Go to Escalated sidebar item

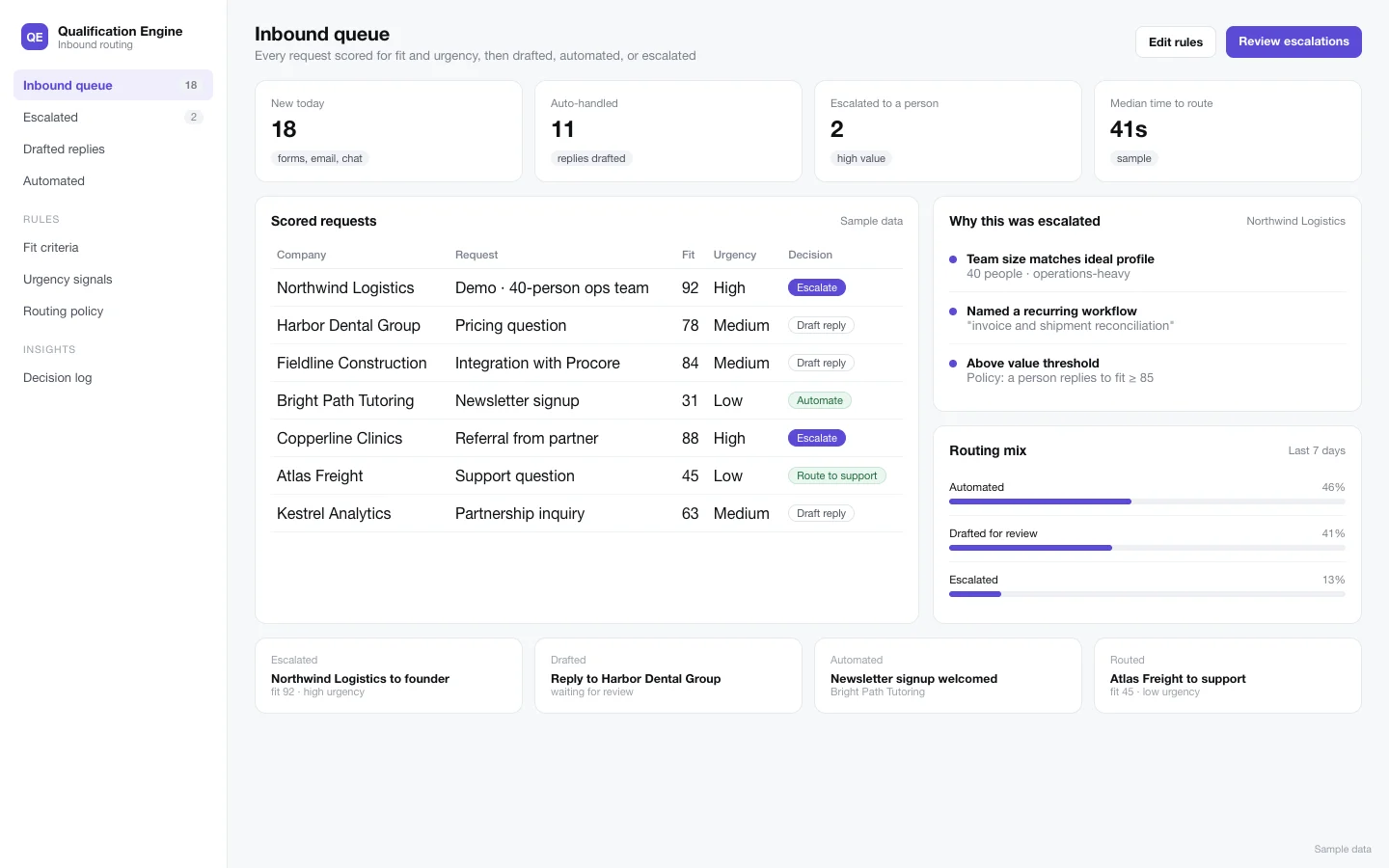pos(113,117)
